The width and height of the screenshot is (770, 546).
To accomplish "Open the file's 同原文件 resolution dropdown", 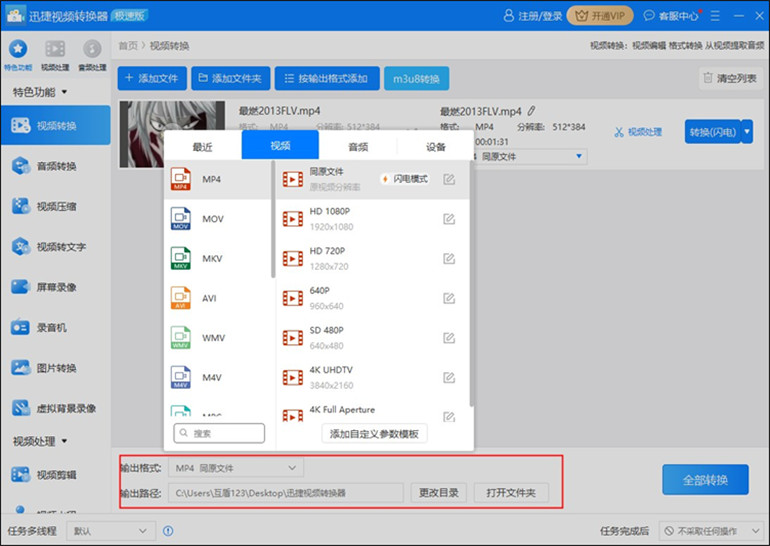I will [531, 157].
